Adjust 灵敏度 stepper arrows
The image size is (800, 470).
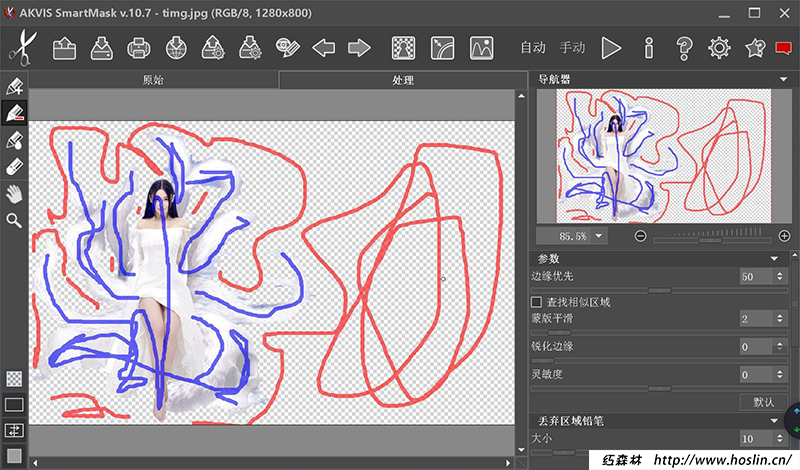point(780,375)
